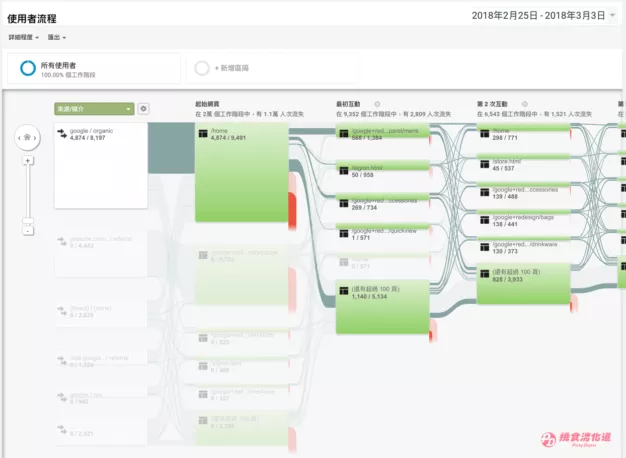Click the red drop-off bar of node 828 / 3,933
Screen dimensions: 626x458
pyautogui.click(x=572, y=306)
